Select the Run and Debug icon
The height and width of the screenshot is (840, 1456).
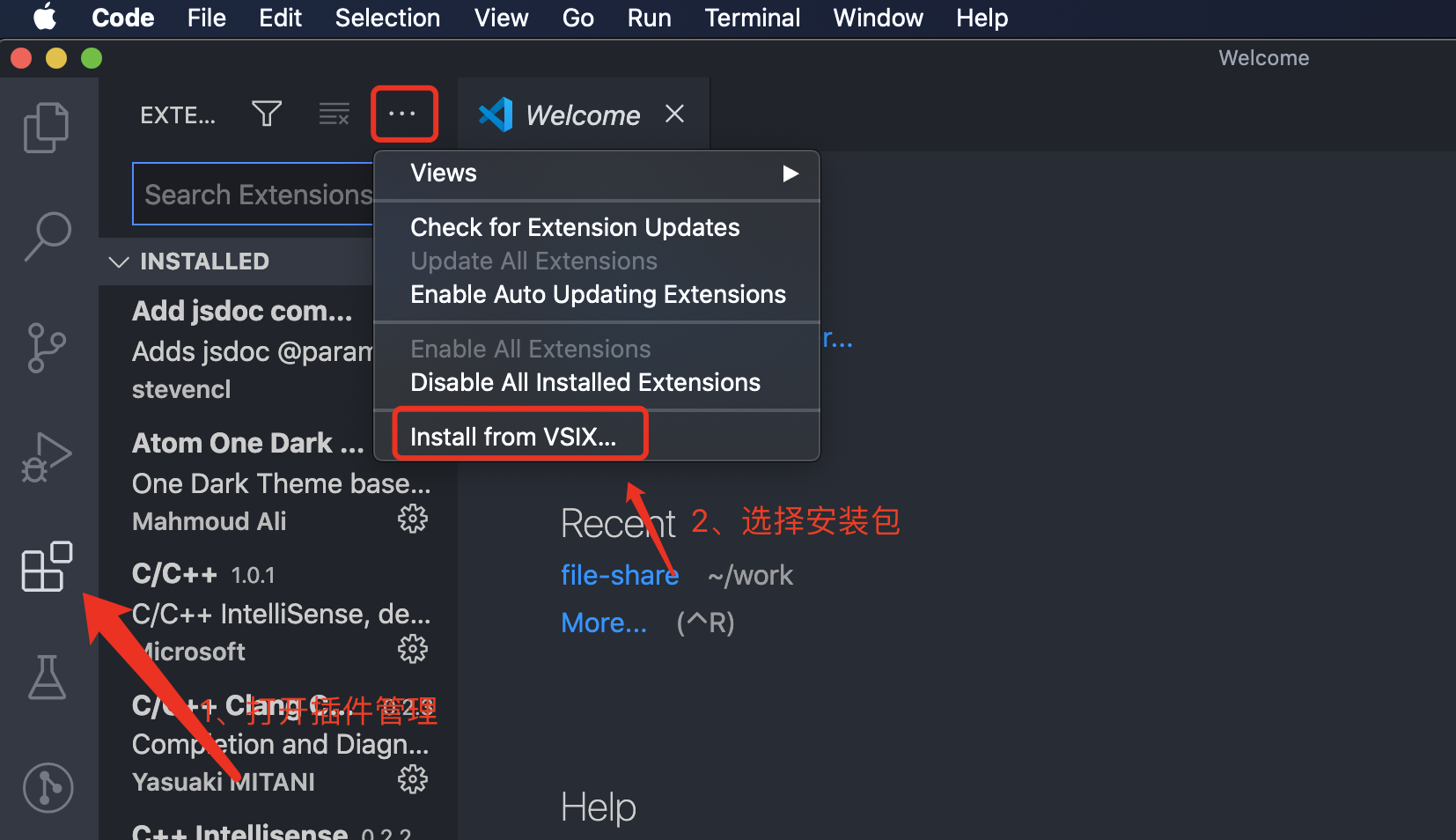(46, 457)
